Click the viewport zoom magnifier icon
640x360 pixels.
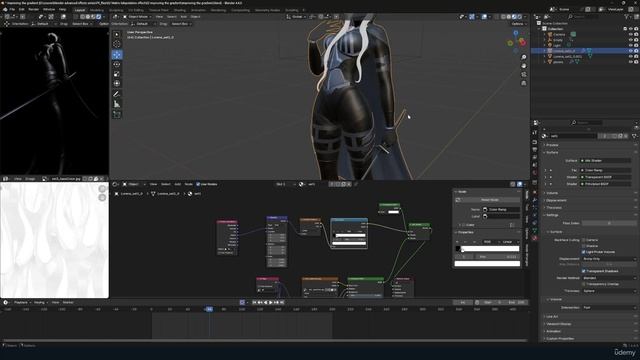coord(524,58)
